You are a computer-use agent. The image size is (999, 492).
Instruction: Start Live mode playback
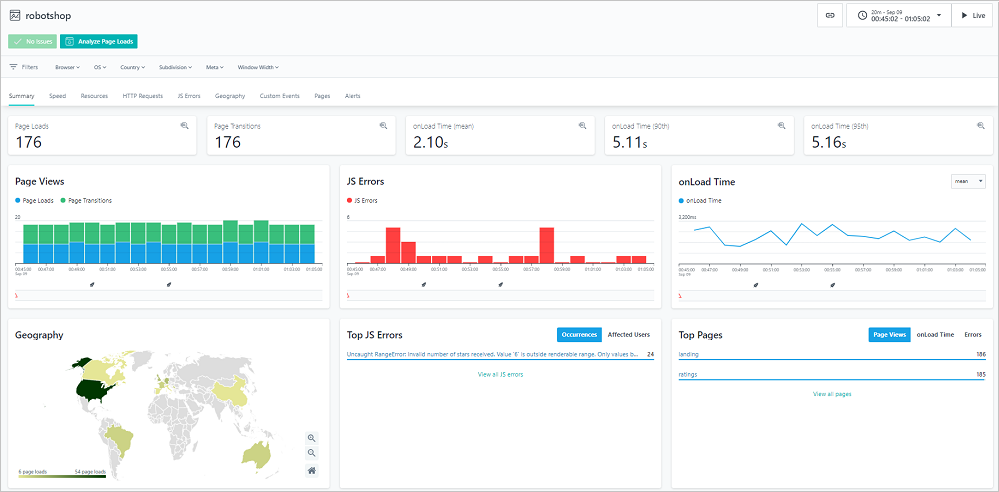[x=971, y=16]
